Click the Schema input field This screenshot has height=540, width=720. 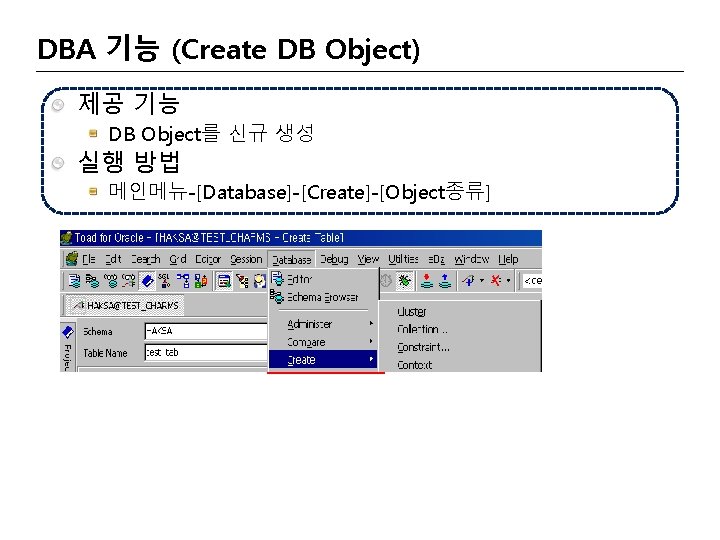pos(206,331)
